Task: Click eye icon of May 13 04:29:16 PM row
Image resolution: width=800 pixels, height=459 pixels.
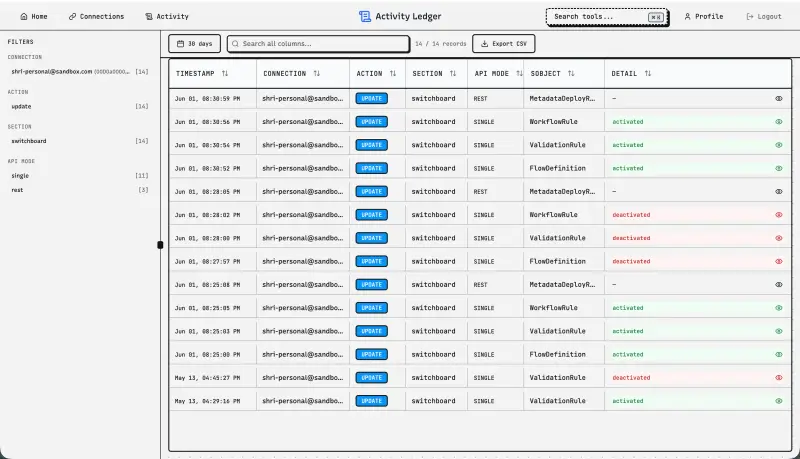Action: coord(779,401)
